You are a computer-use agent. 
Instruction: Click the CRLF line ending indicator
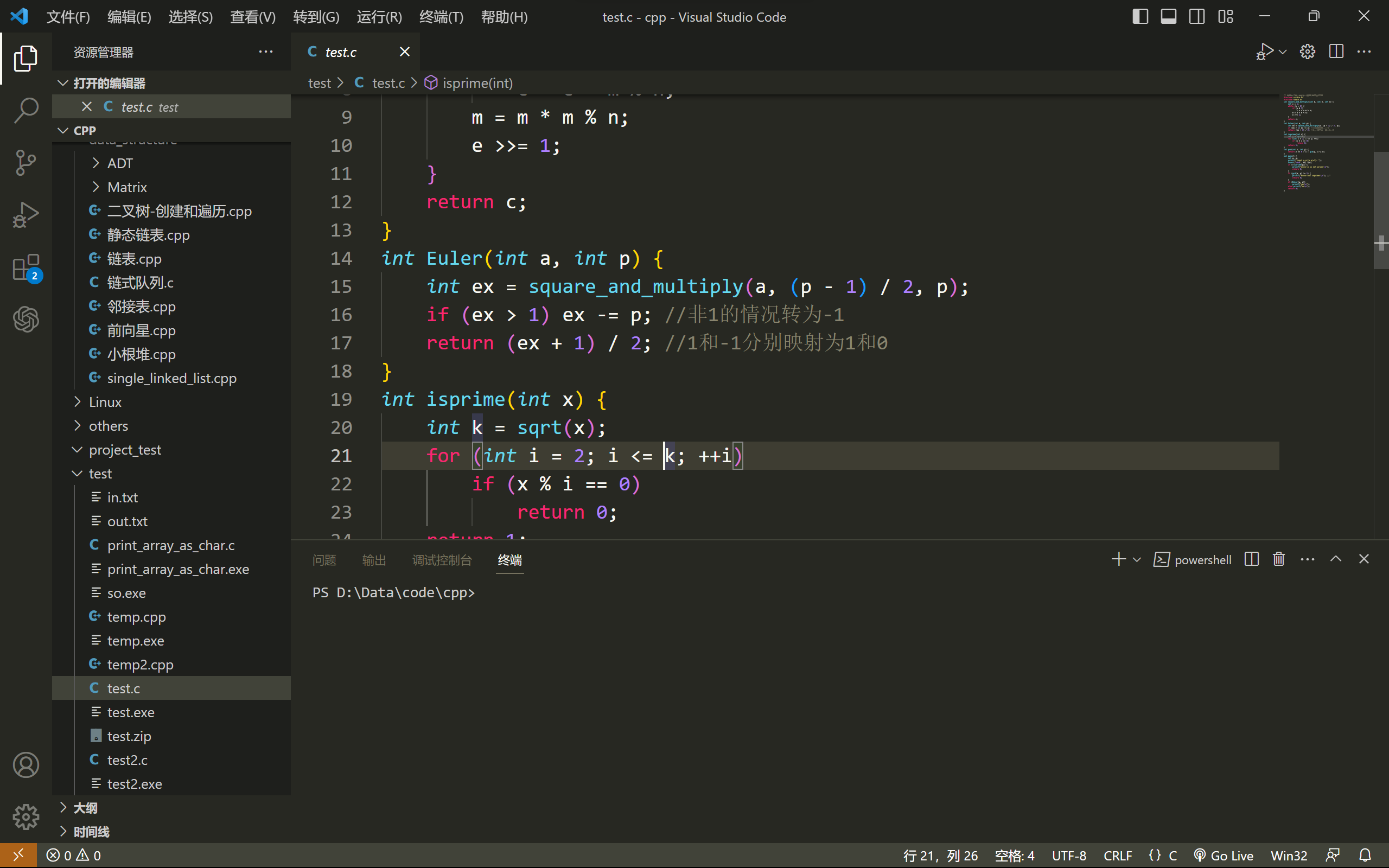(x=1117, y=856)
